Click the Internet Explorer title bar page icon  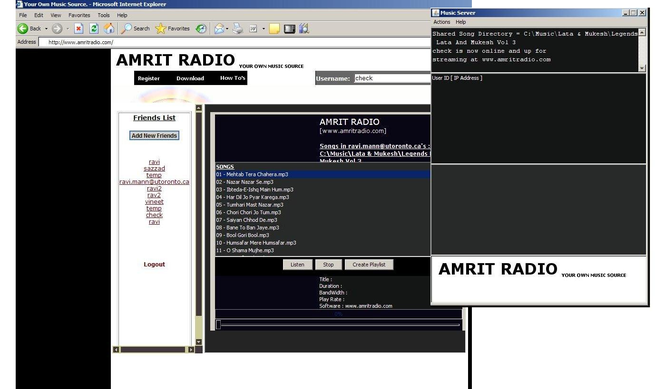pyautogui.click(x=19, y=4)
